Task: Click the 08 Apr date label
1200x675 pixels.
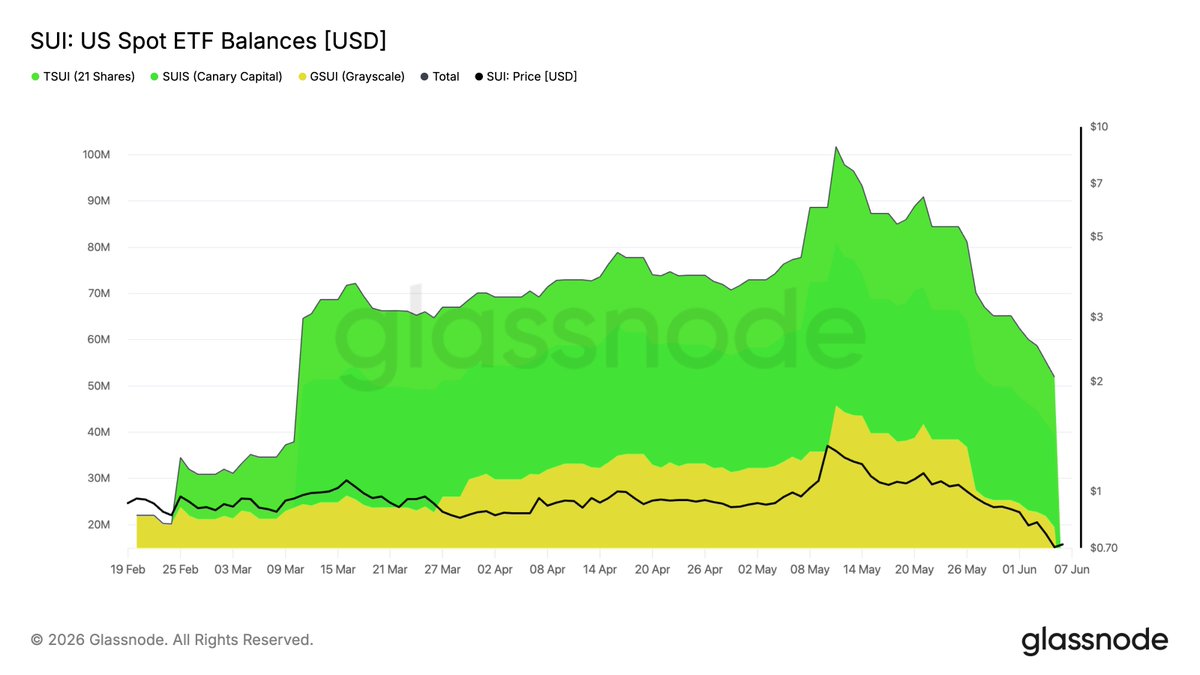Action: click(x=547, y=569)
